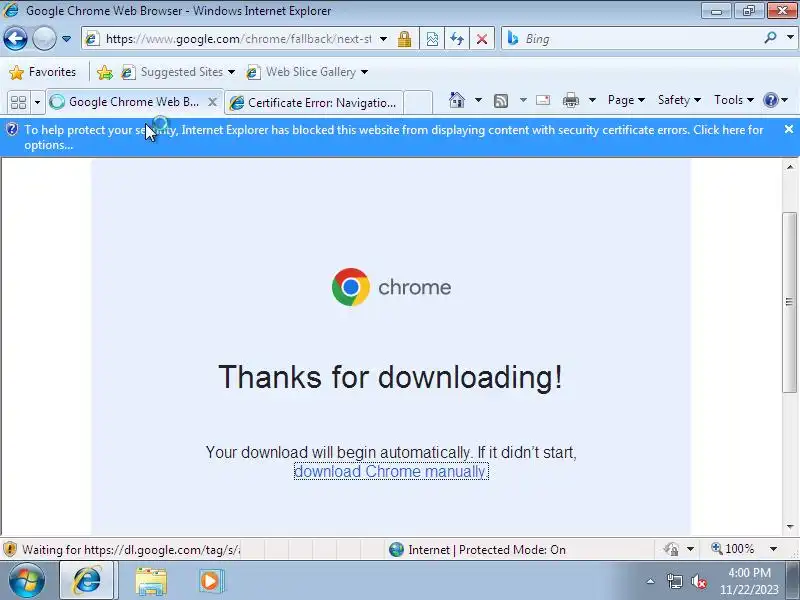
Task: Click the security lock icon
Action: 405,39
